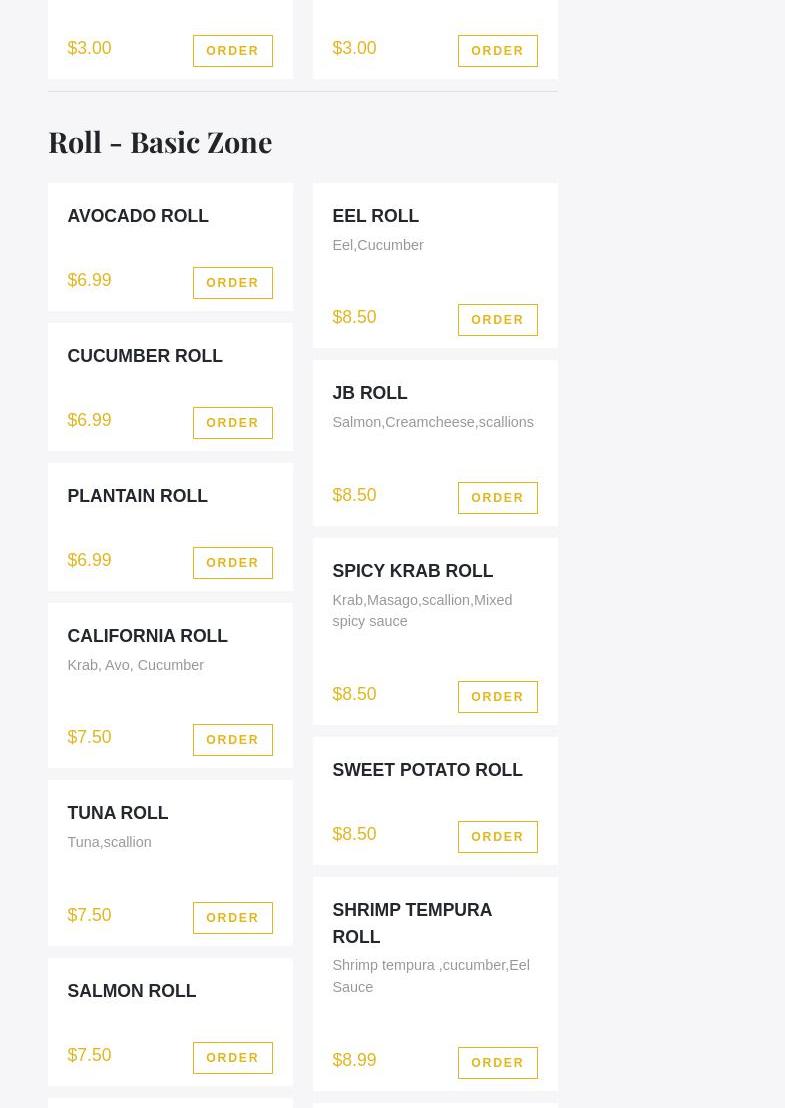Order the Shrimp Tempura Roll
The width and height of the screenshot is (785, 1108).
point(497,1063)
